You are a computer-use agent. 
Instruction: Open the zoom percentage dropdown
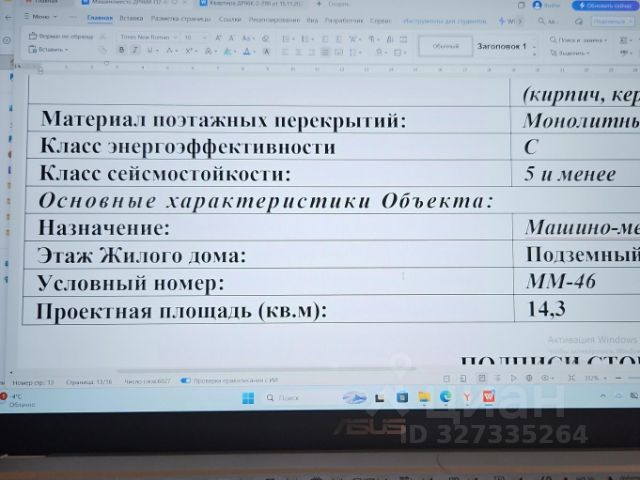(594, 378)
